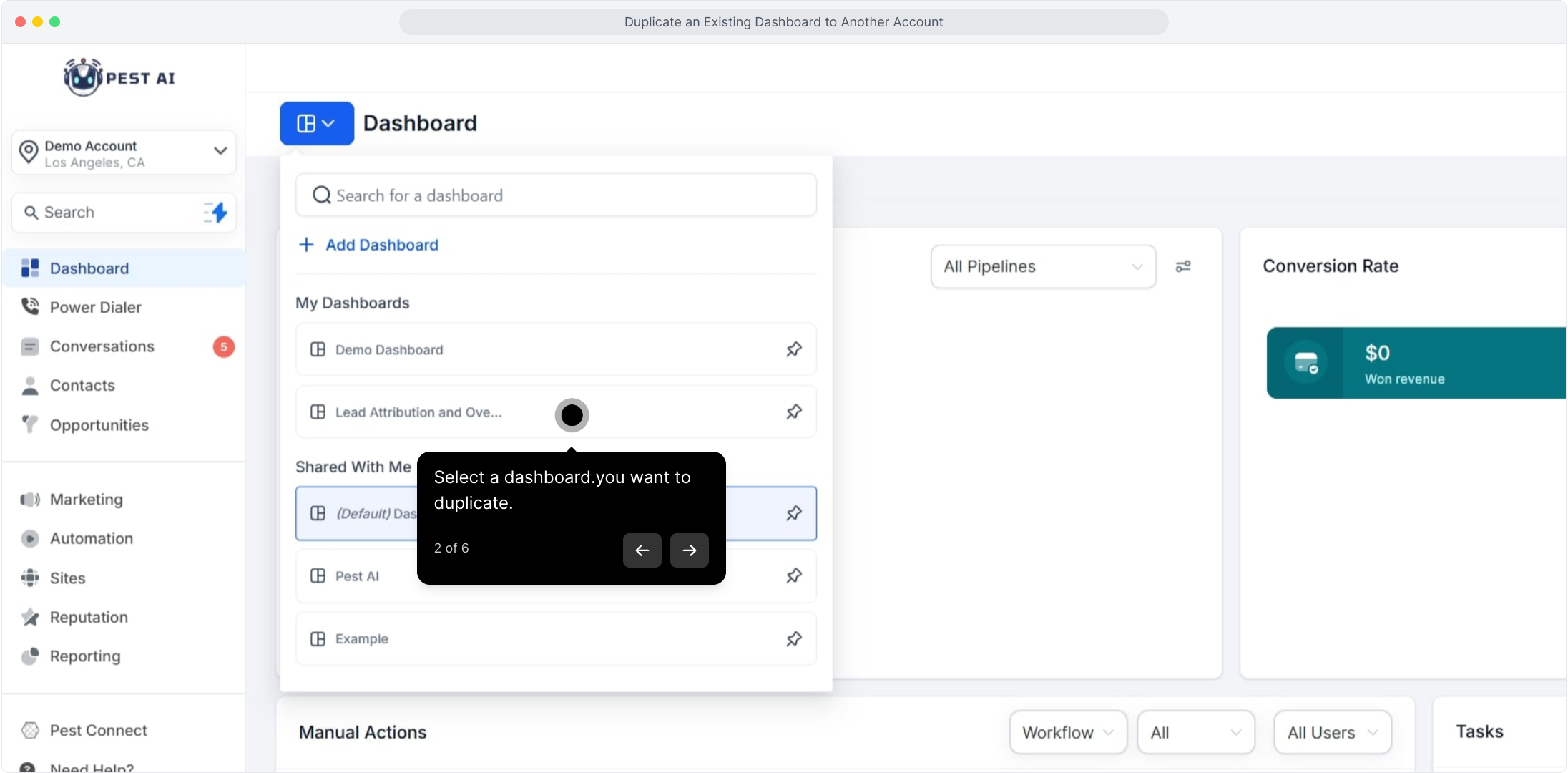Select the (Default) dashboard row
Viewport: 1568px width, 773px height.
pos(556,513)
